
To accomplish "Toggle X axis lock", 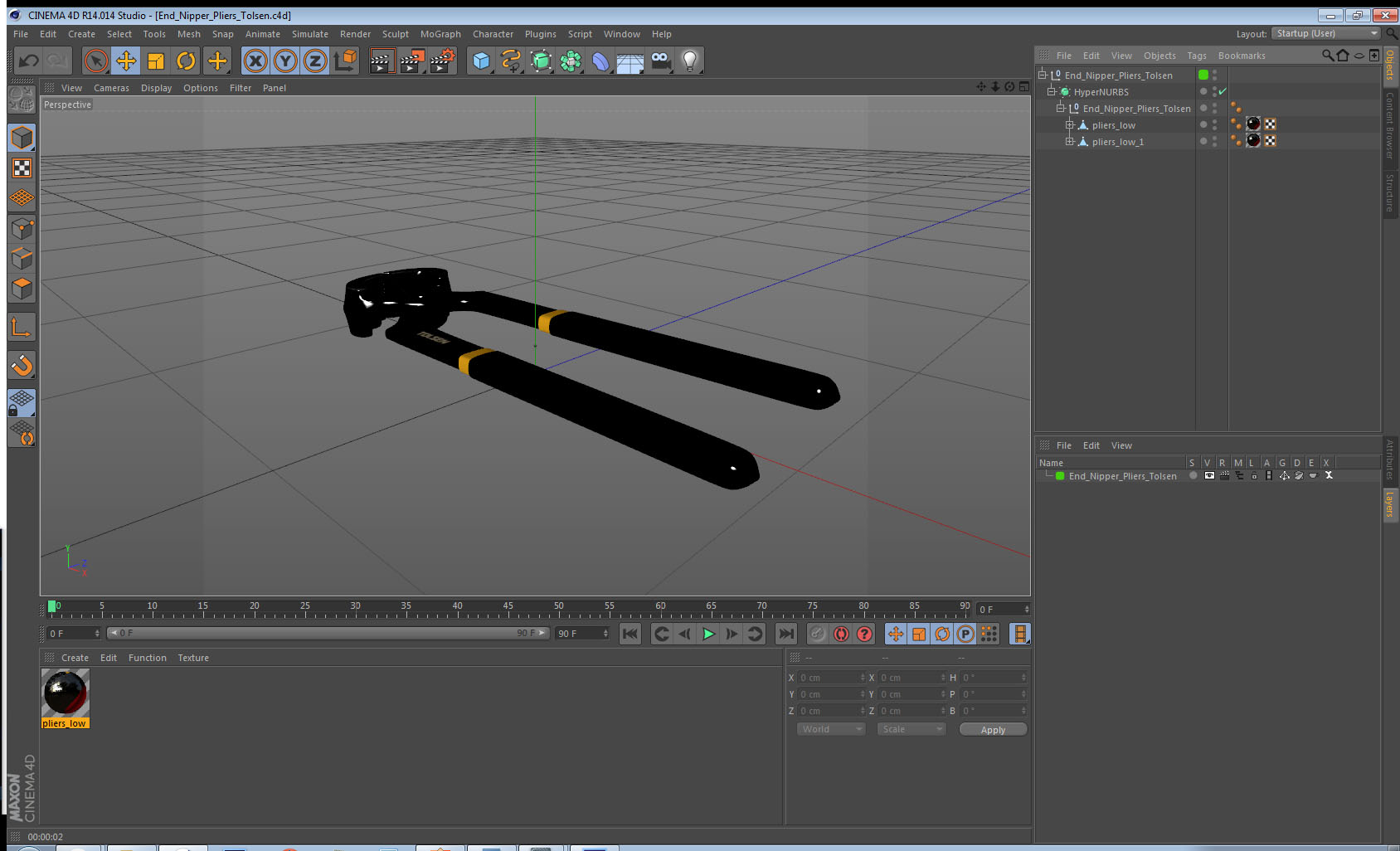I will [255, 61].
